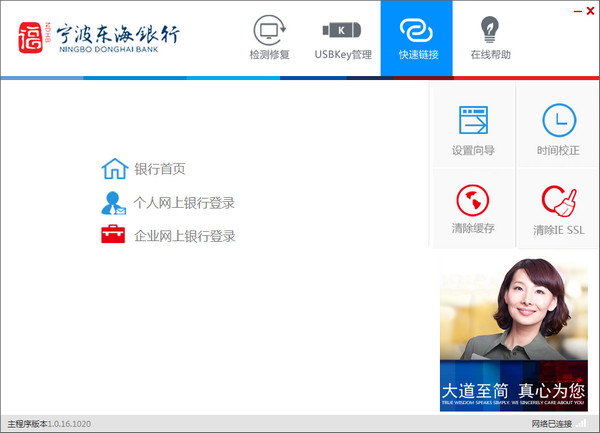Launch the 设置向导 setup wizard icon

(473, 120)
